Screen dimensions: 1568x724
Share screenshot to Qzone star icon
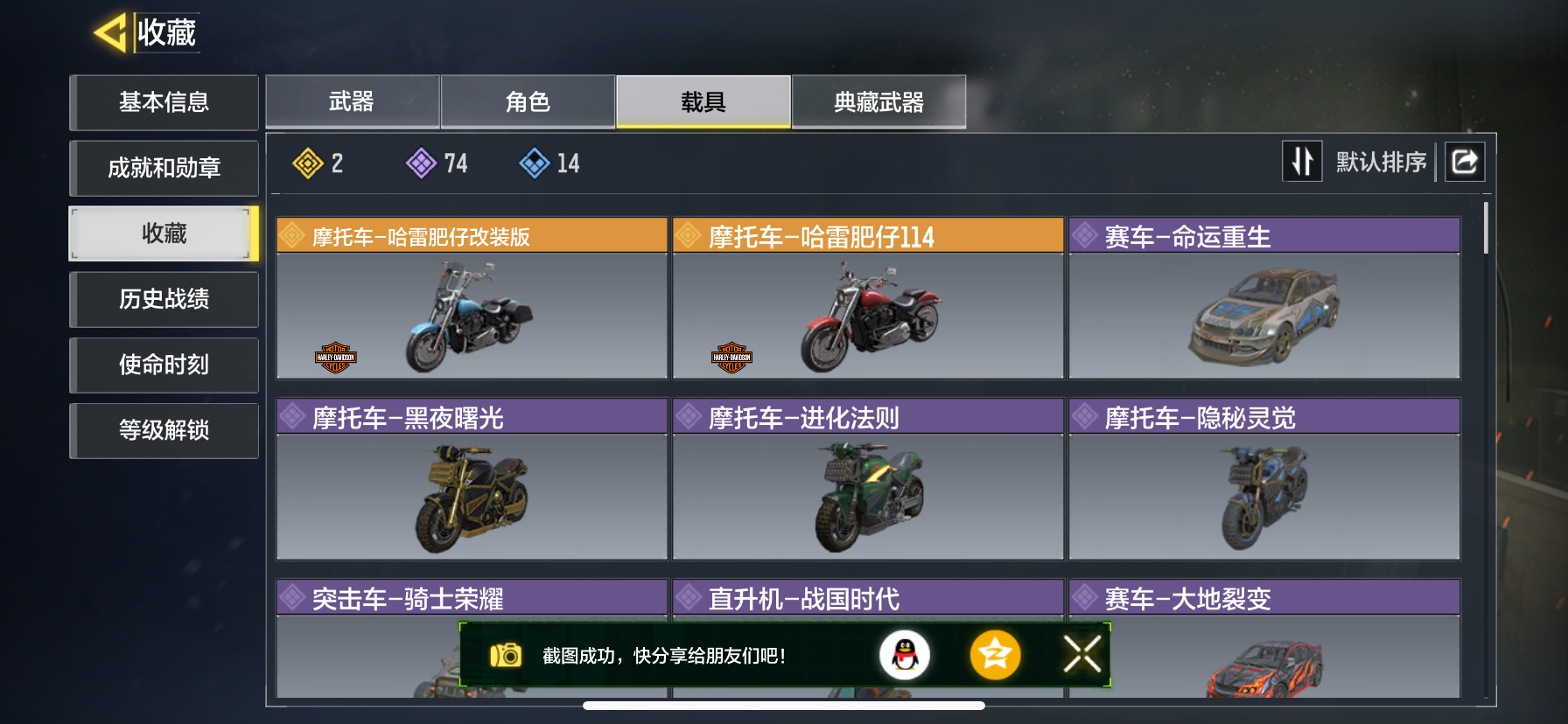tap(995, 655)
